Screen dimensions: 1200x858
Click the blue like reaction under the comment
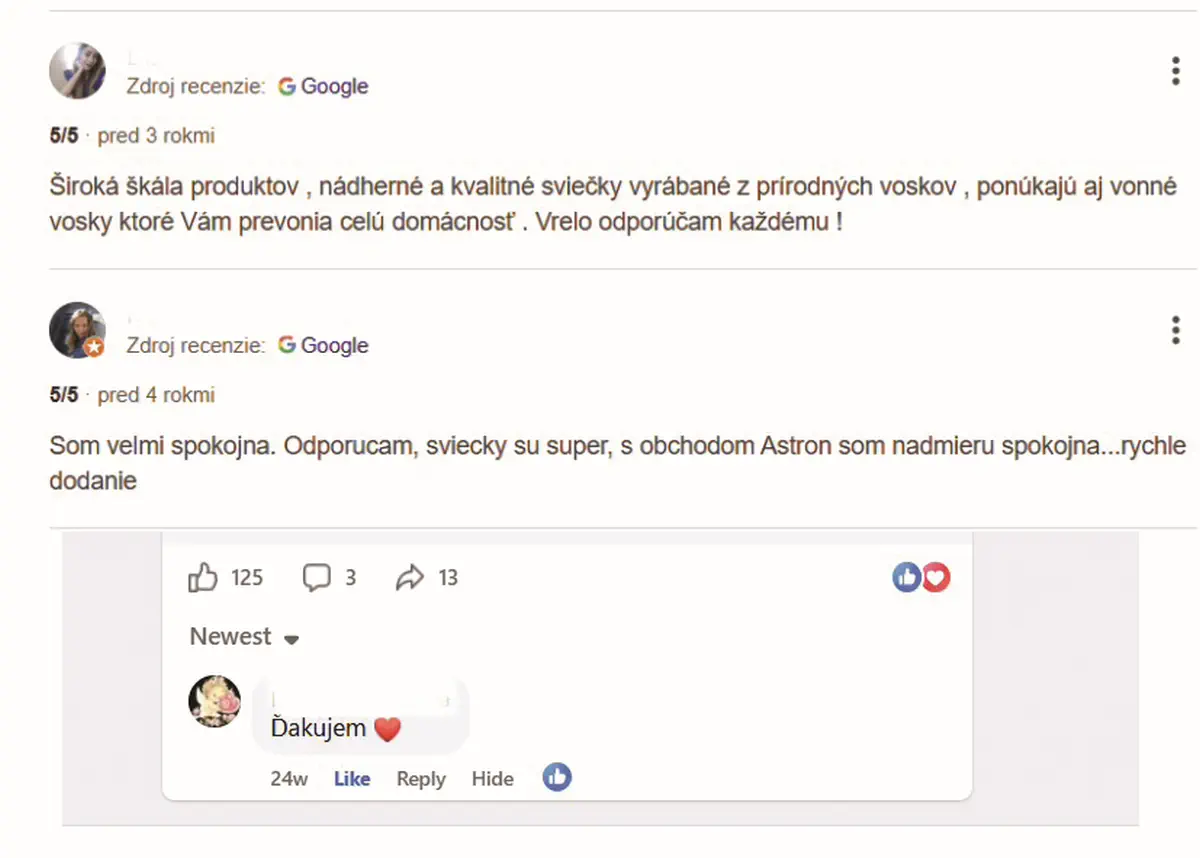pos(557,777)
